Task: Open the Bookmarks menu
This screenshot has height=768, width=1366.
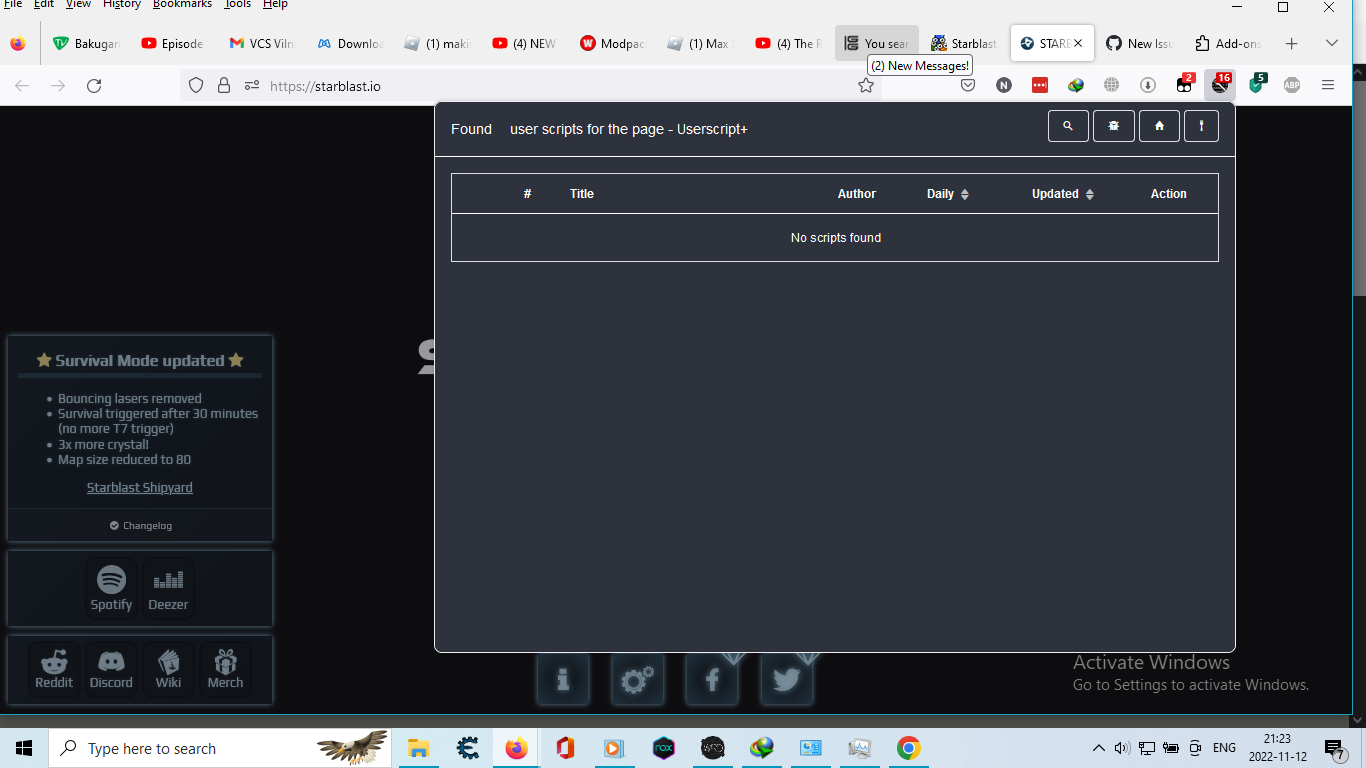Action: [x=181, y=5]
